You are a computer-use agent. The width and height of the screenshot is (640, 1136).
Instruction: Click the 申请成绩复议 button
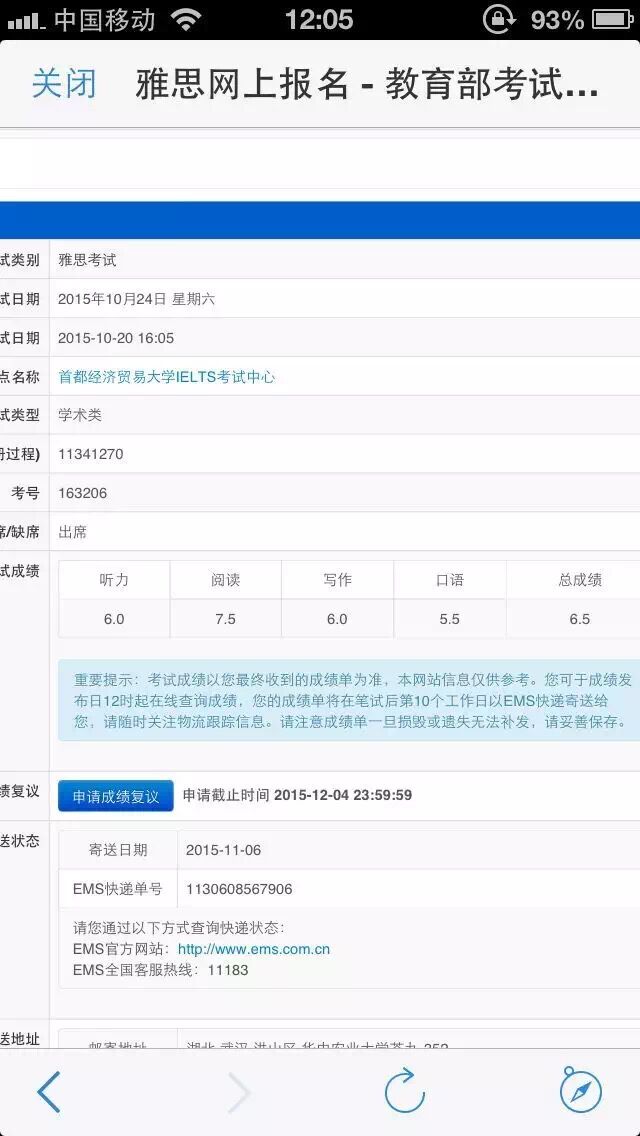(x=116, y=795)
